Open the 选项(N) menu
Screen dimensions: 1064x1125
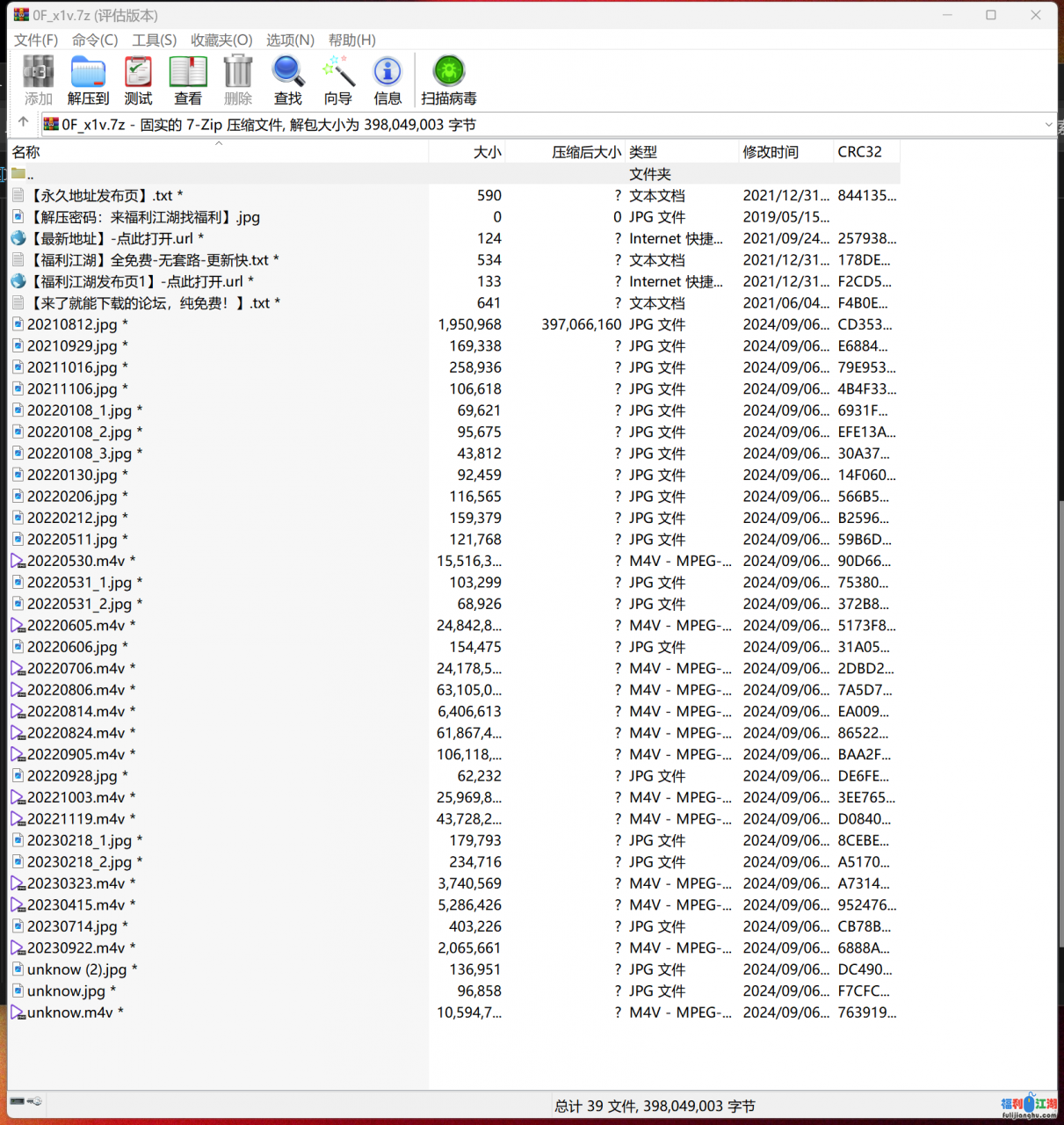[290, 40]
